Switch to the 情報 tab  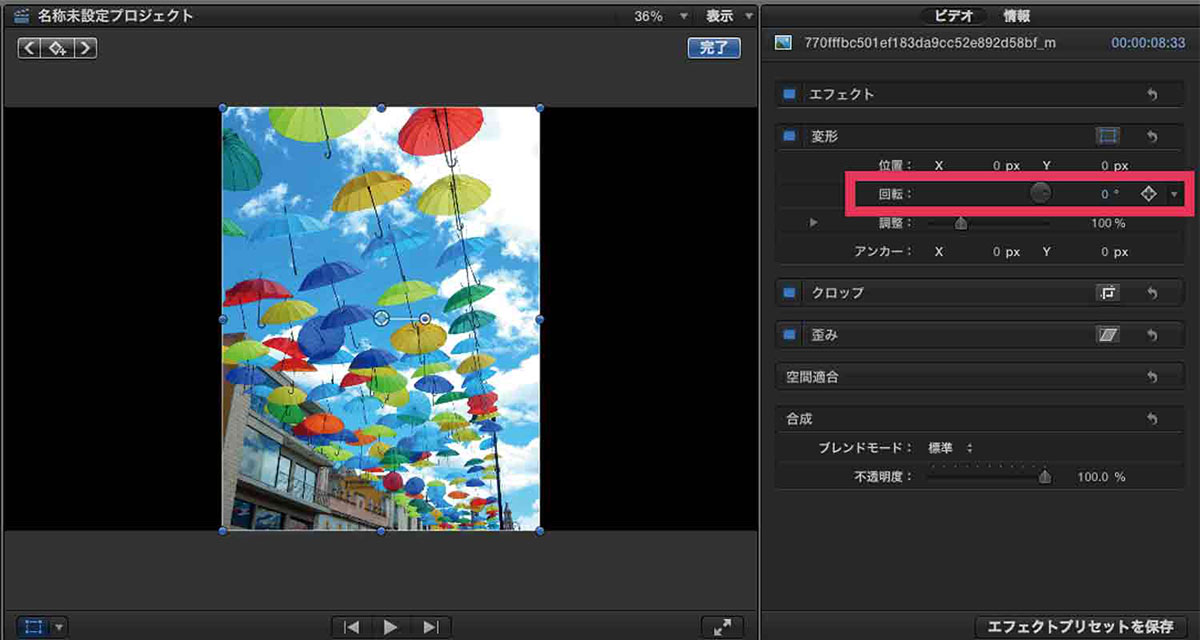pos(1017,16)
